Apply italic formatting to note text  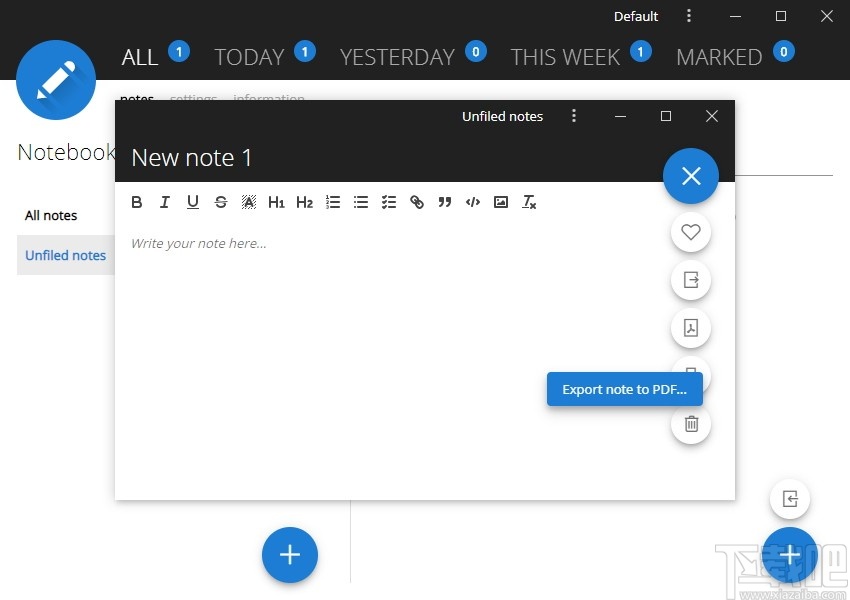tap(165, 202)
